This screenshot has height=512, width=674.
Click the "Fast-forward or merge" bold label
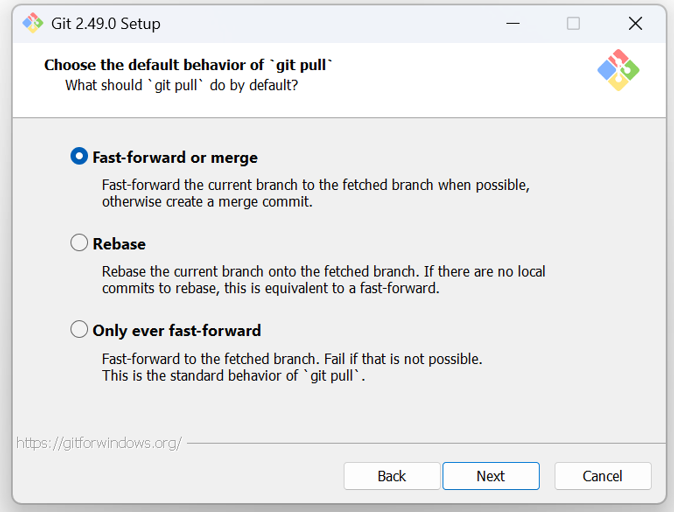pos(175,158)
